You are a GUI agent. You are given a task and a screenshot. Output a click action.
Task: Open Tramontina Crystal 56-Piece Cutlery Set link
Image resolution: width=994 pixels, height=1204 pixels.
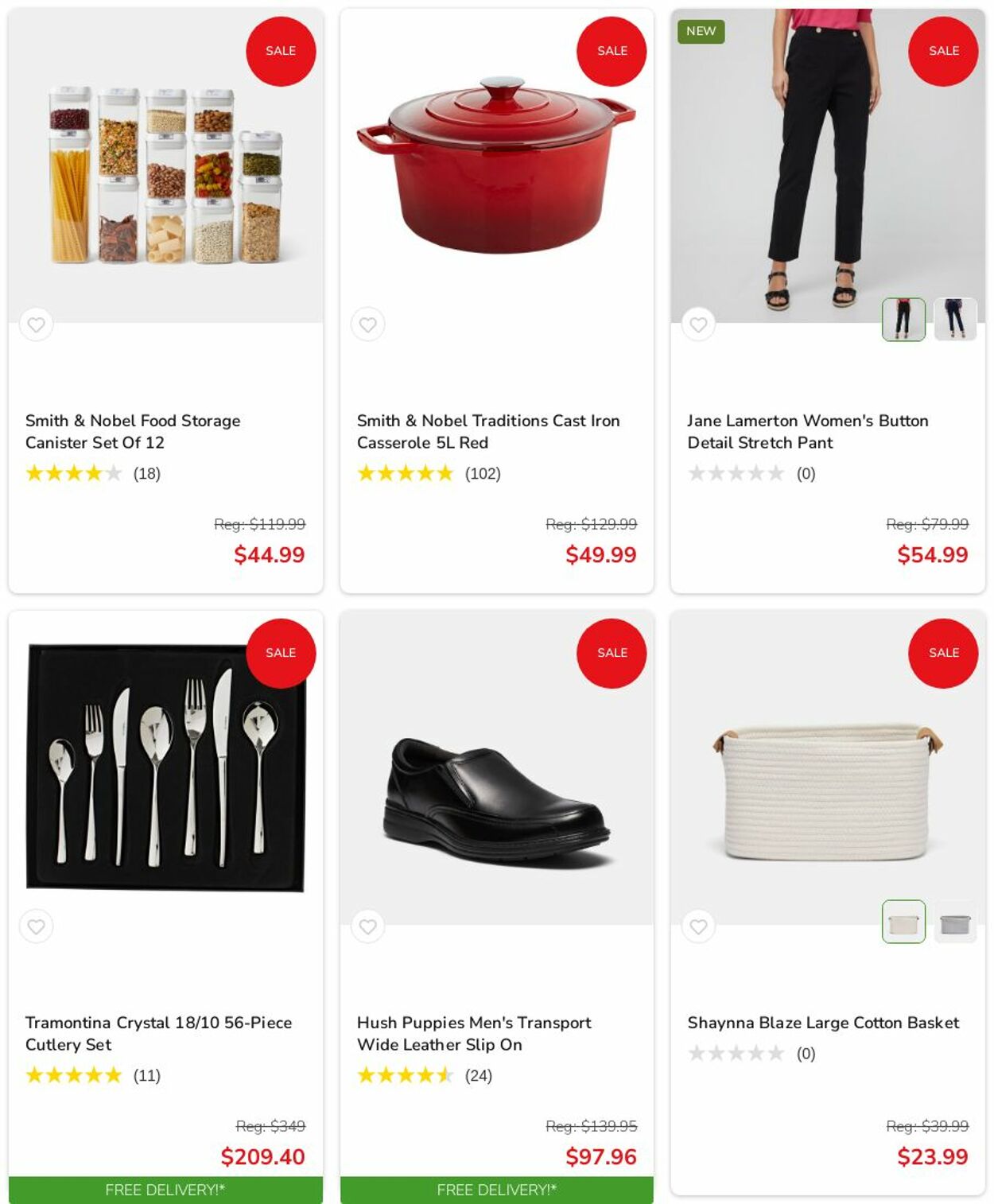click(x=158, y=1033)
